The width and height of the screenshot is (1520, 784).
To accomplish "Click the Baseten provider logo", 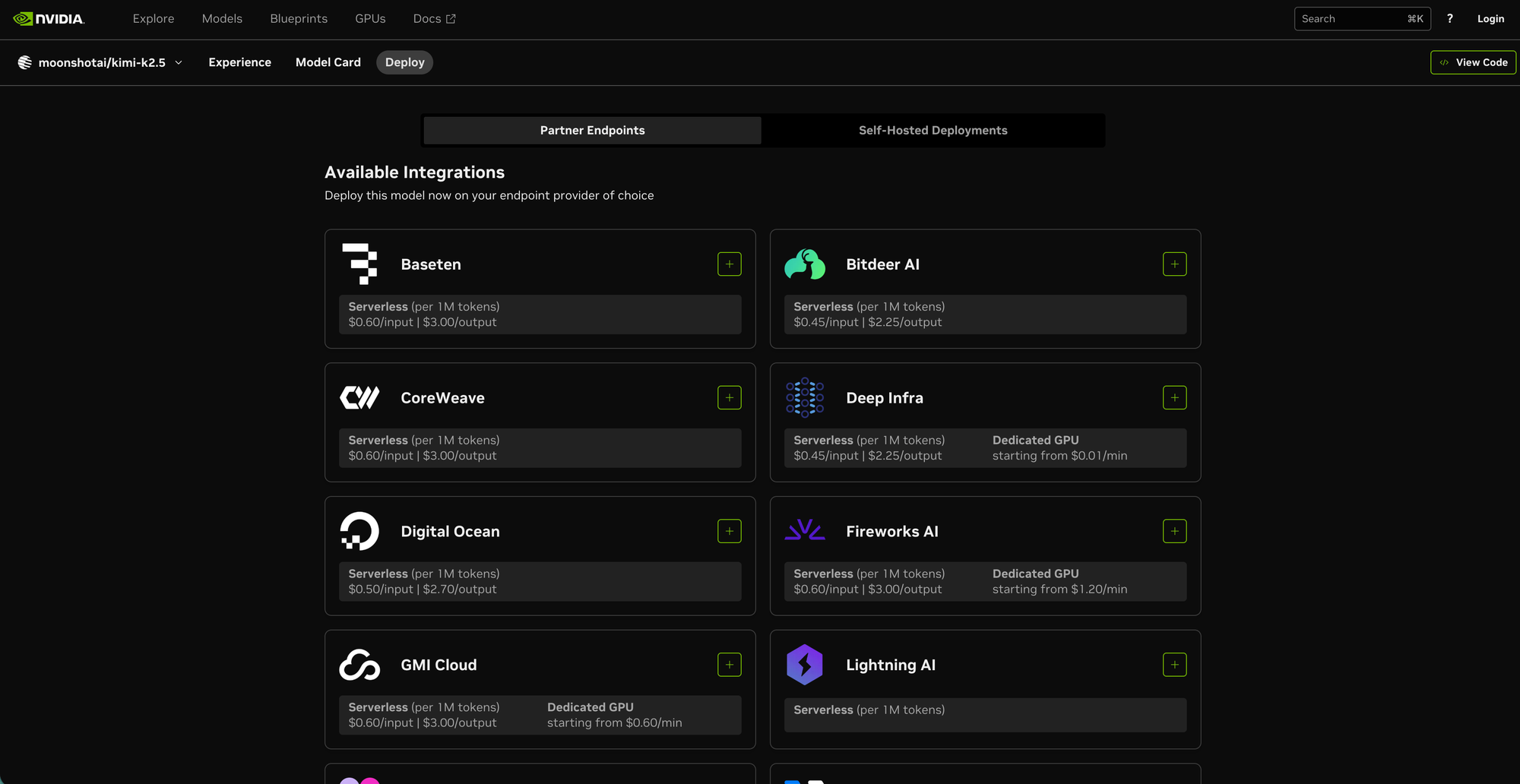I will (360, 264).
